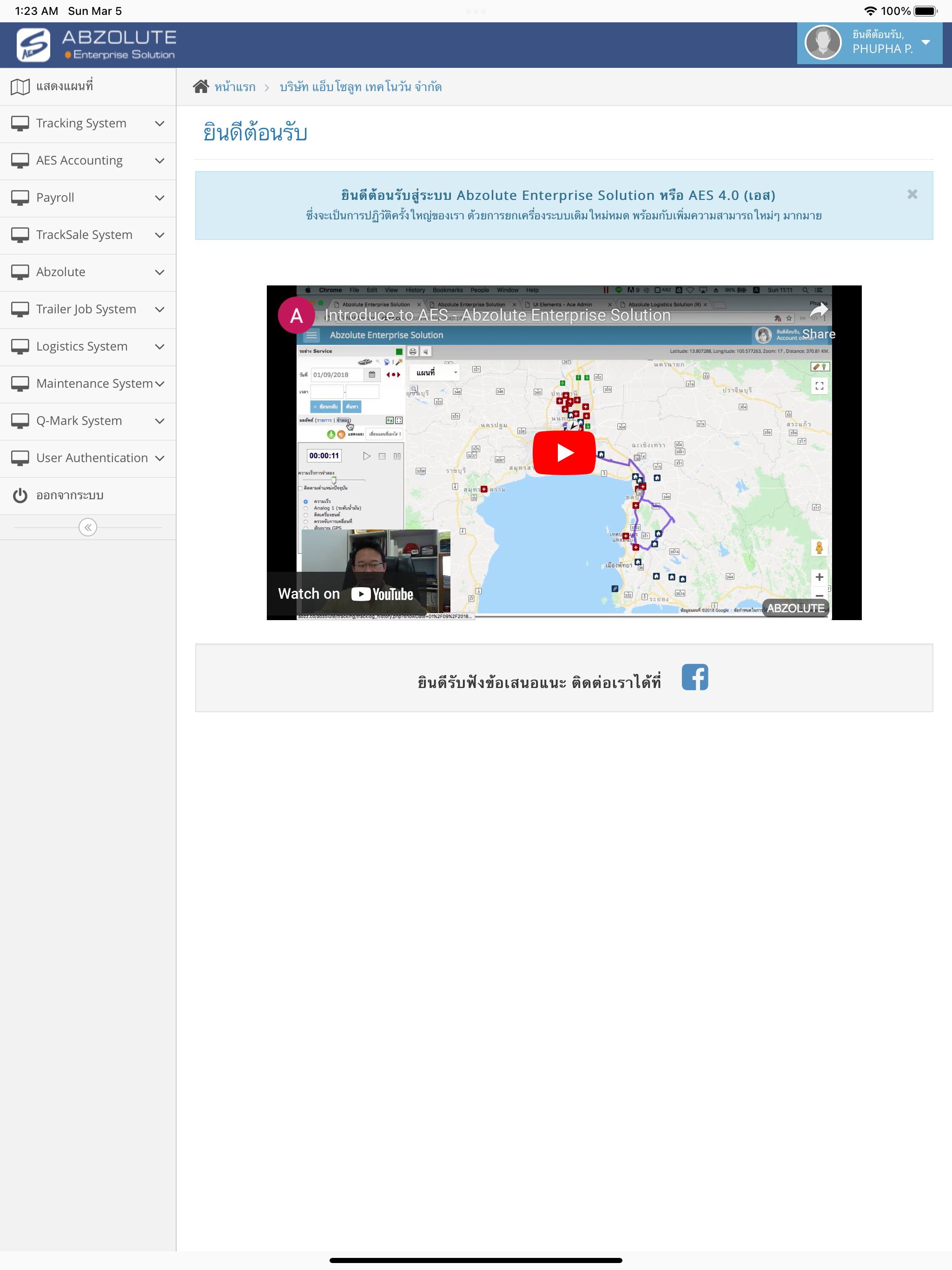This screenshot has height=1270, width=952.
Task: Click the logout power icon
Action: point(20,496)
